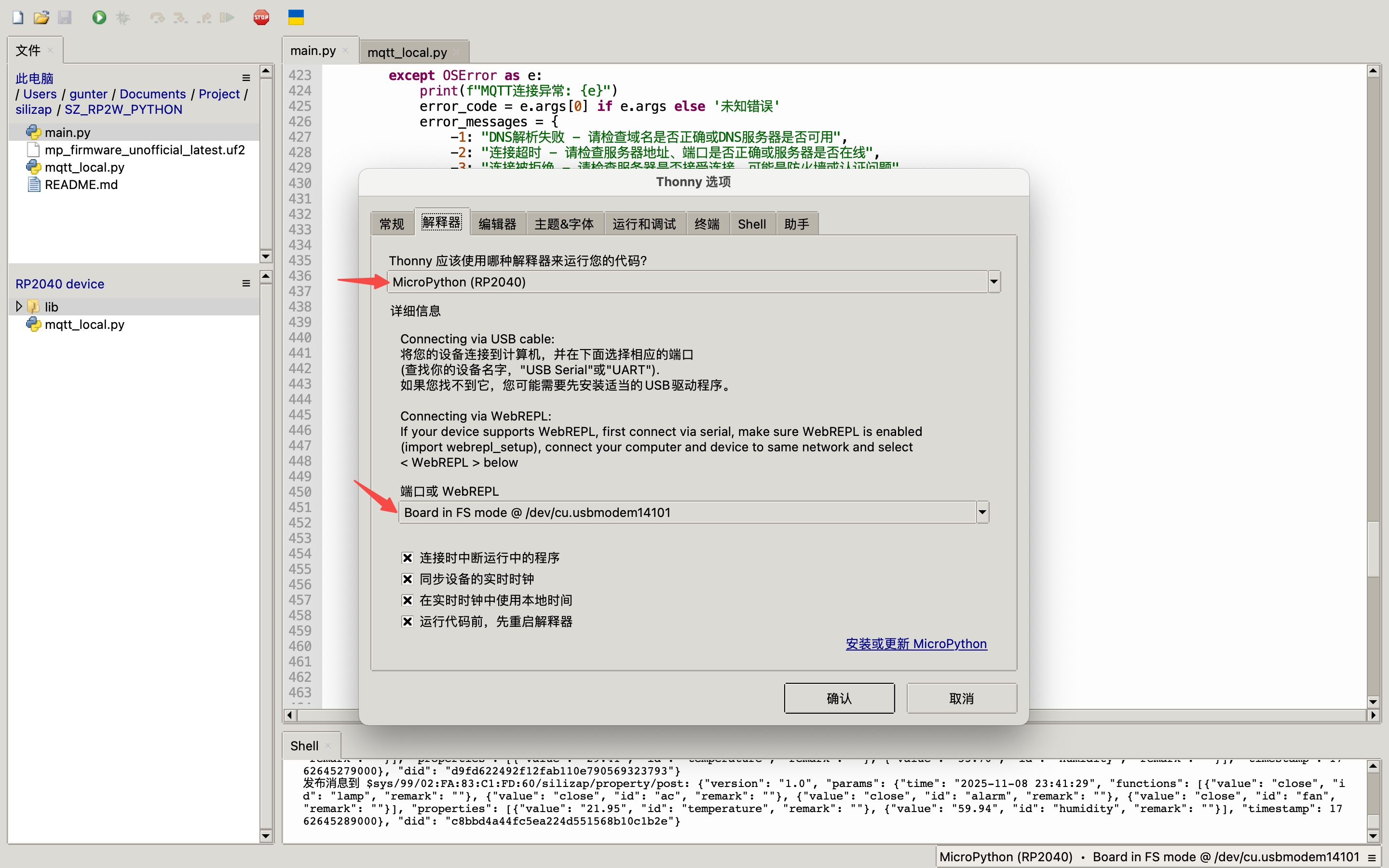Click the Ukraine flag toolbar icon
The height and width of the screenshot is (868, 1389).
296,17
